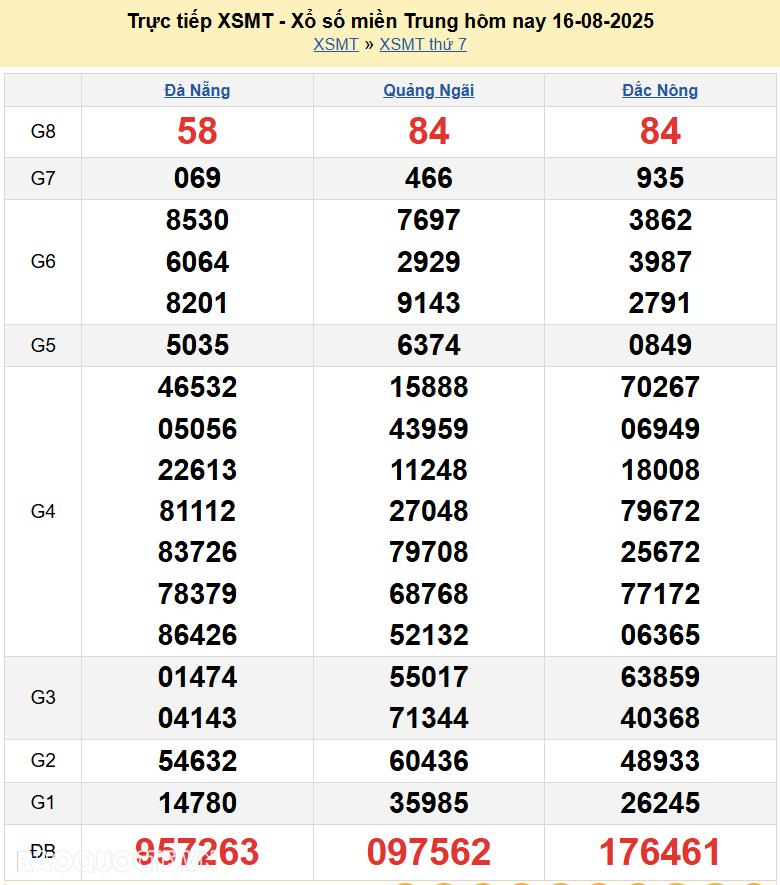
Task: Click the G6 row label
Action: coord(43,261)
